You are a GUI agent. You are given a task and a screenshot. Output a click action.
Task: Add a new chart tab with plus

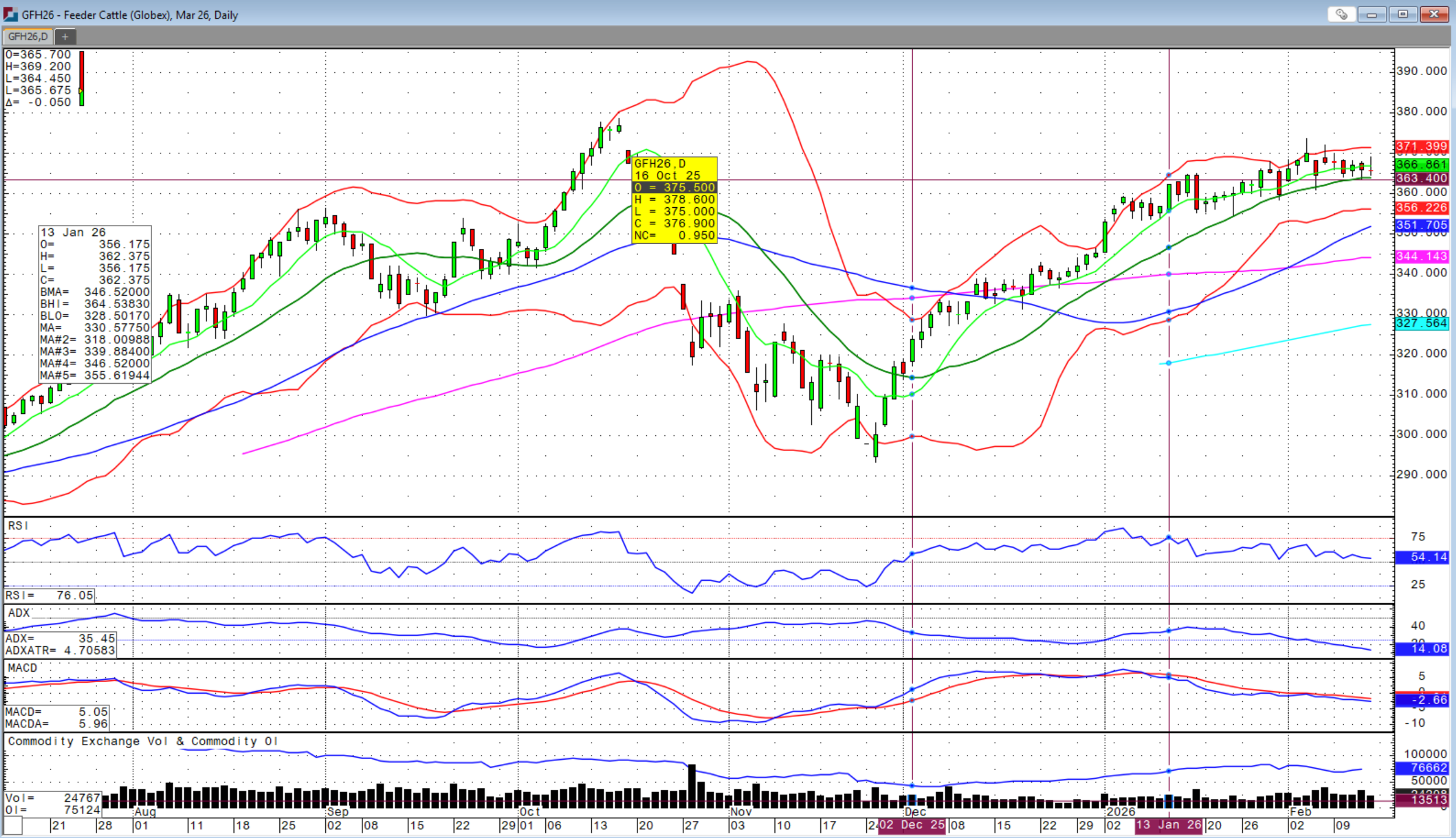[x=65, y=37]
